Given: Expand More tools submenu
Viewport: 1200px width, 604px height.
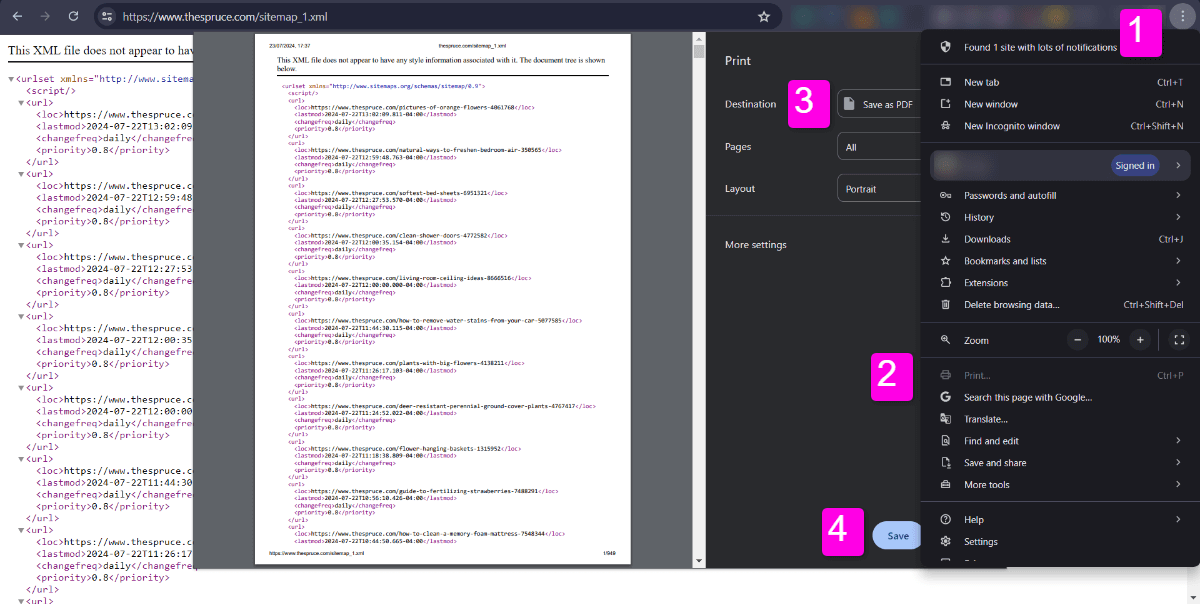Looking at the screenshot, I should click(x=1060, y=485).
